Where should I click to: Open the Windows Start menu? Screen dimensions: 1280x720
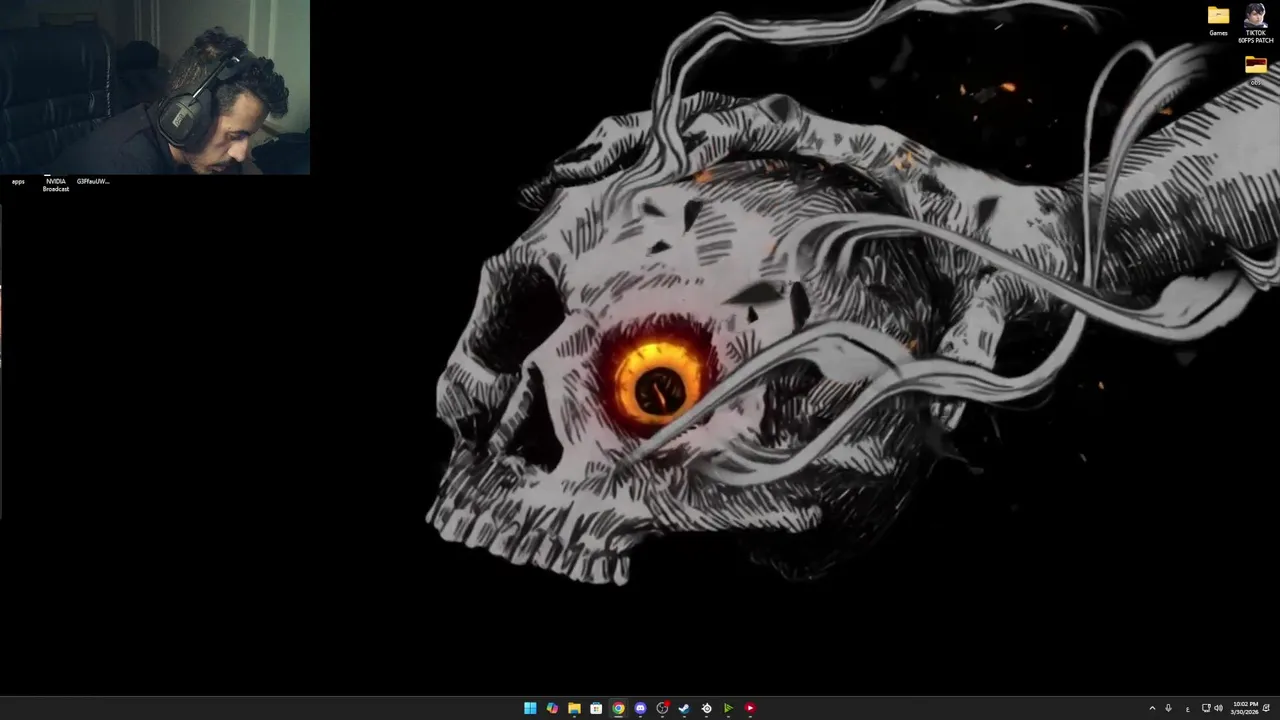[x=530, y=708]
